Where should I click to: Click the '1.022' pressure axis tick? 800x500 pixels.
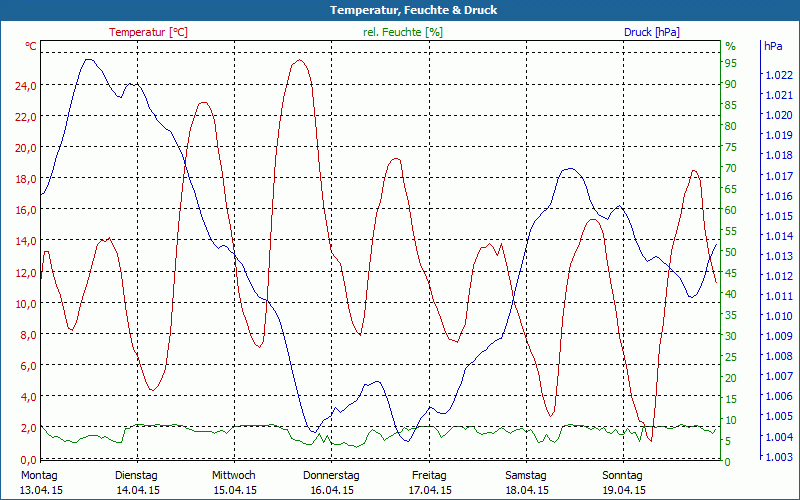tap(778, 75)
